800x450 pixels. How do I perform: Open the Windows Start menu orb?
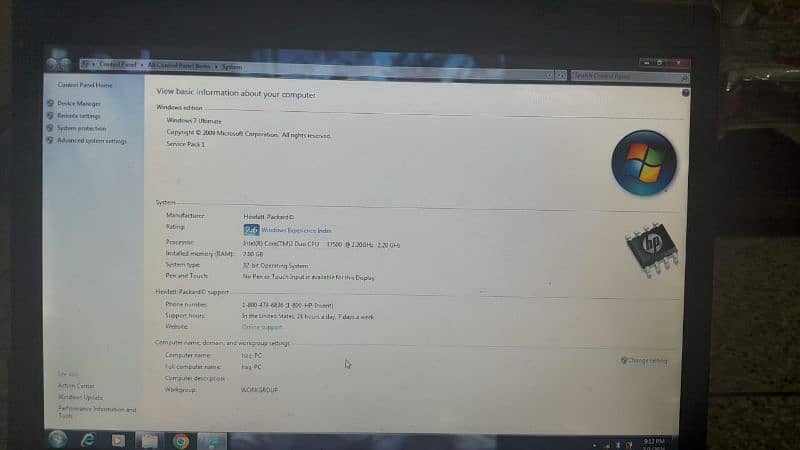pyautogui.click(x=57, y=439)
